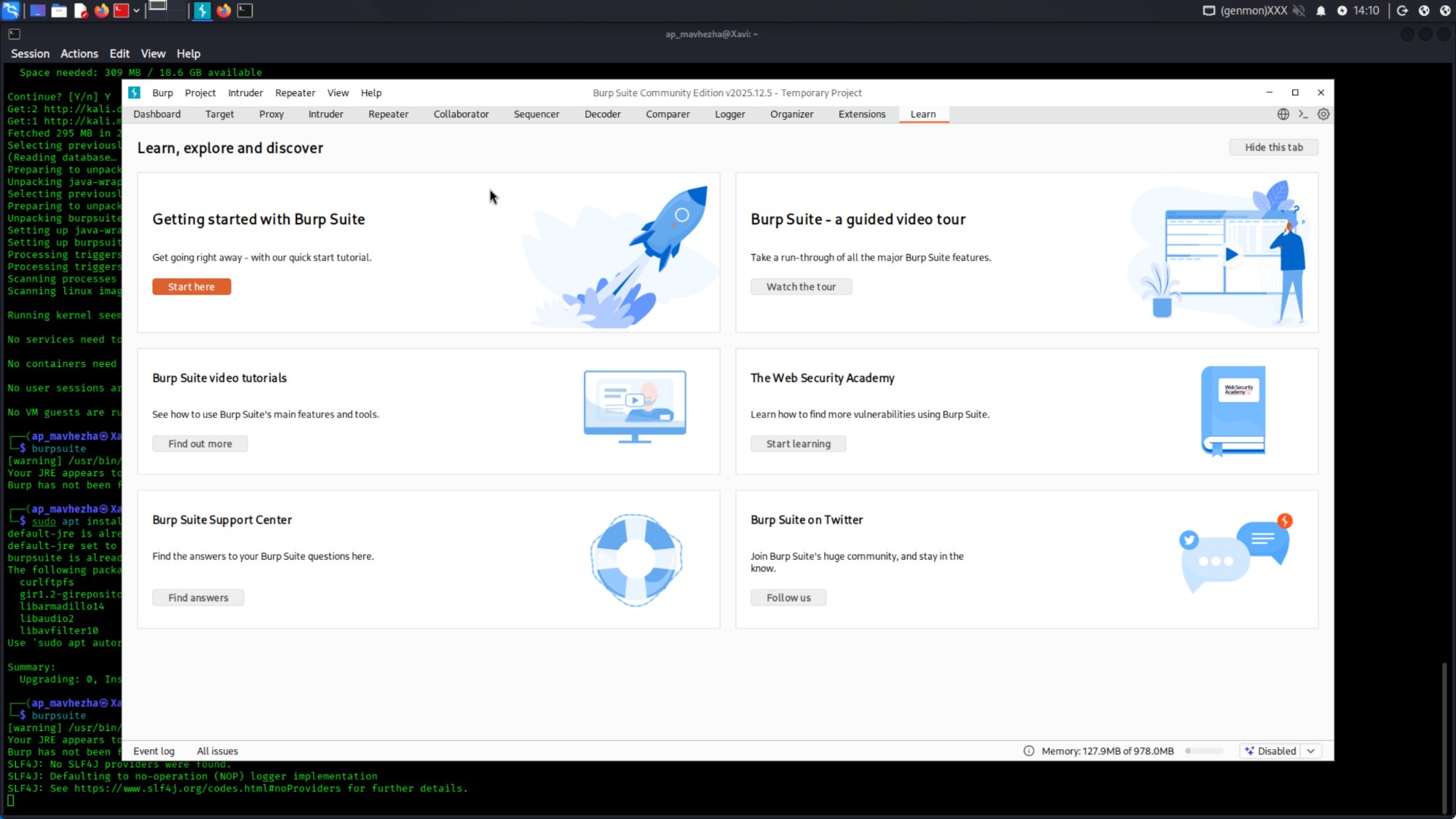This screenshot has height=819, width=1456.
Task: Switch to the Comparer tab
Action: click(x=668, y=114)
